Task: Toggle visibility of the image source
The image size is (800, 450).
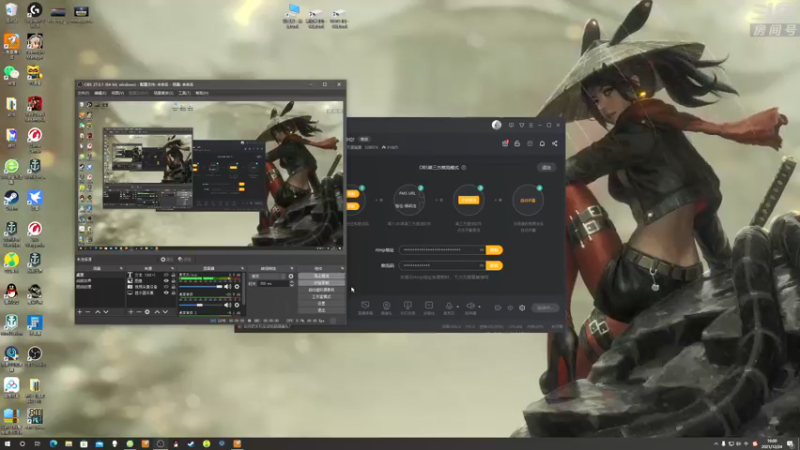Action: (166, 281)
